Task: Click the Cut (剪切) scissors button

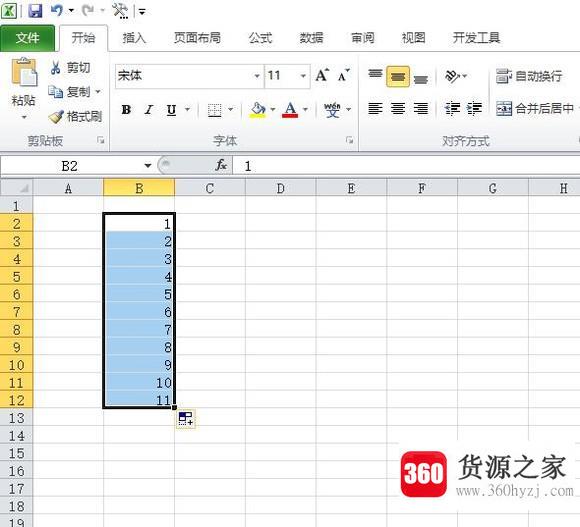Action: (70, 68)
